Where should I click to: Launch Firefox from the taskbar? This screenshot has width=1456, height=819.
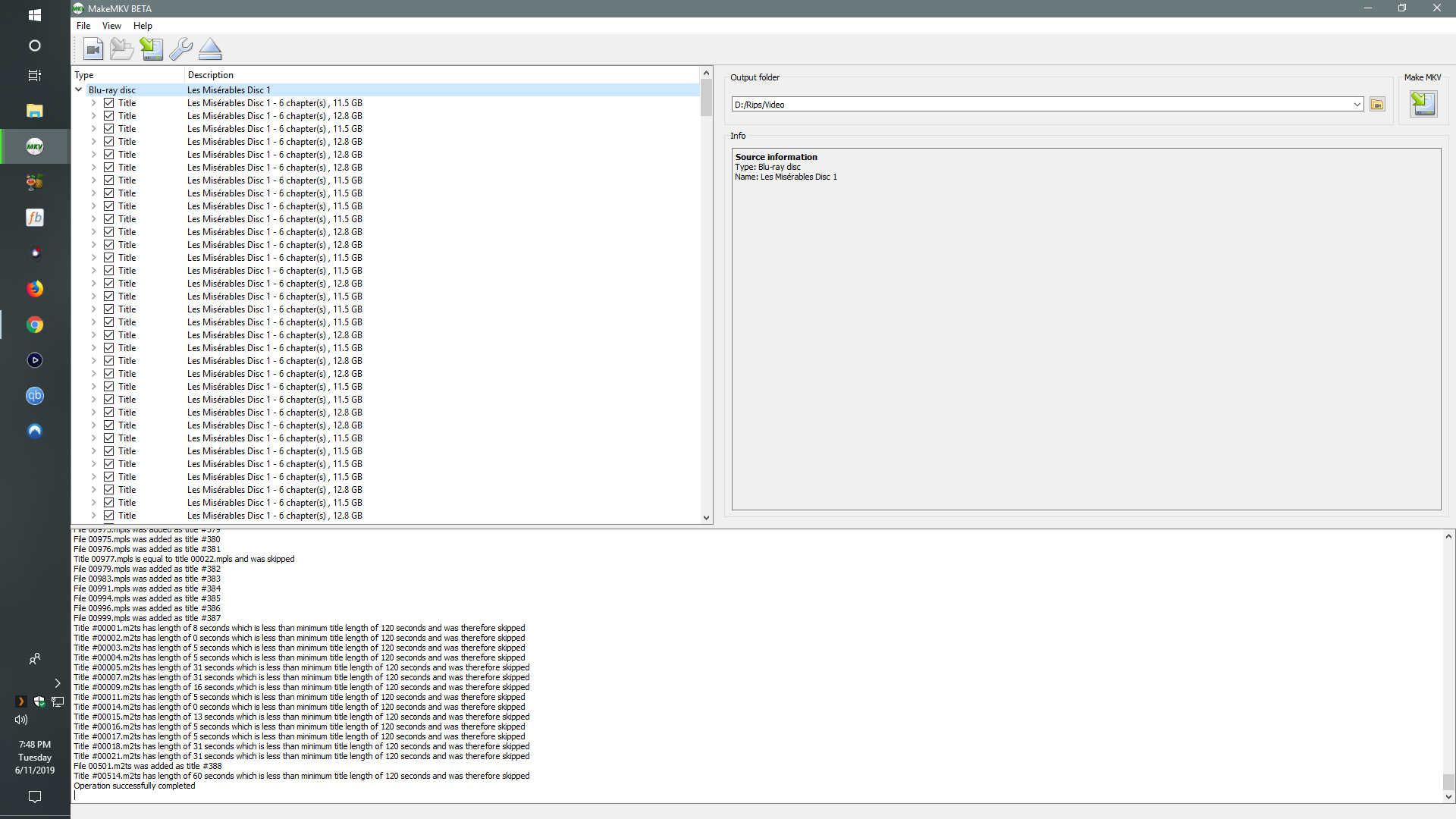coord(35,289)
